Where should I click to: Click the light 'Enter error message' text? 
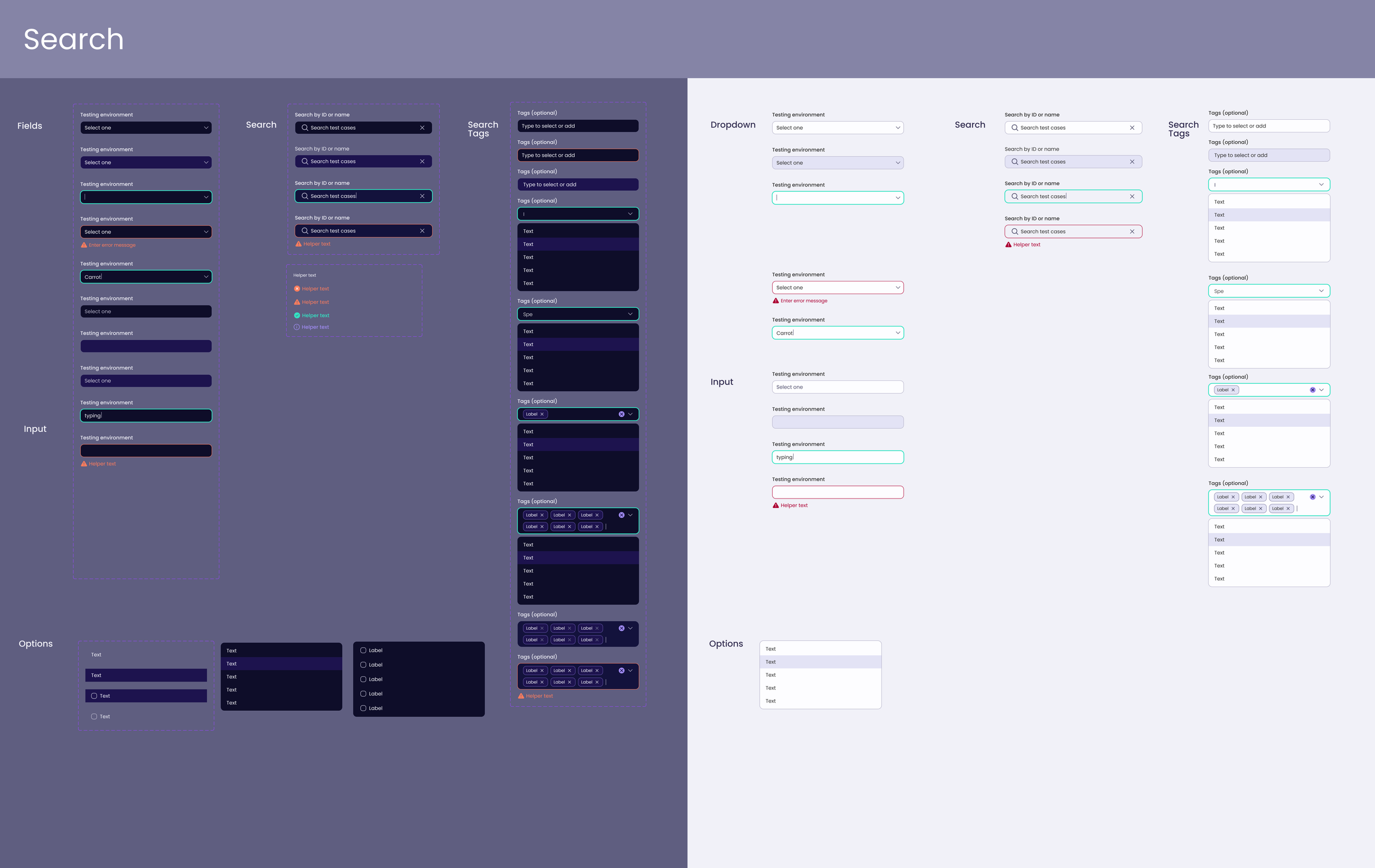point(804,301)
